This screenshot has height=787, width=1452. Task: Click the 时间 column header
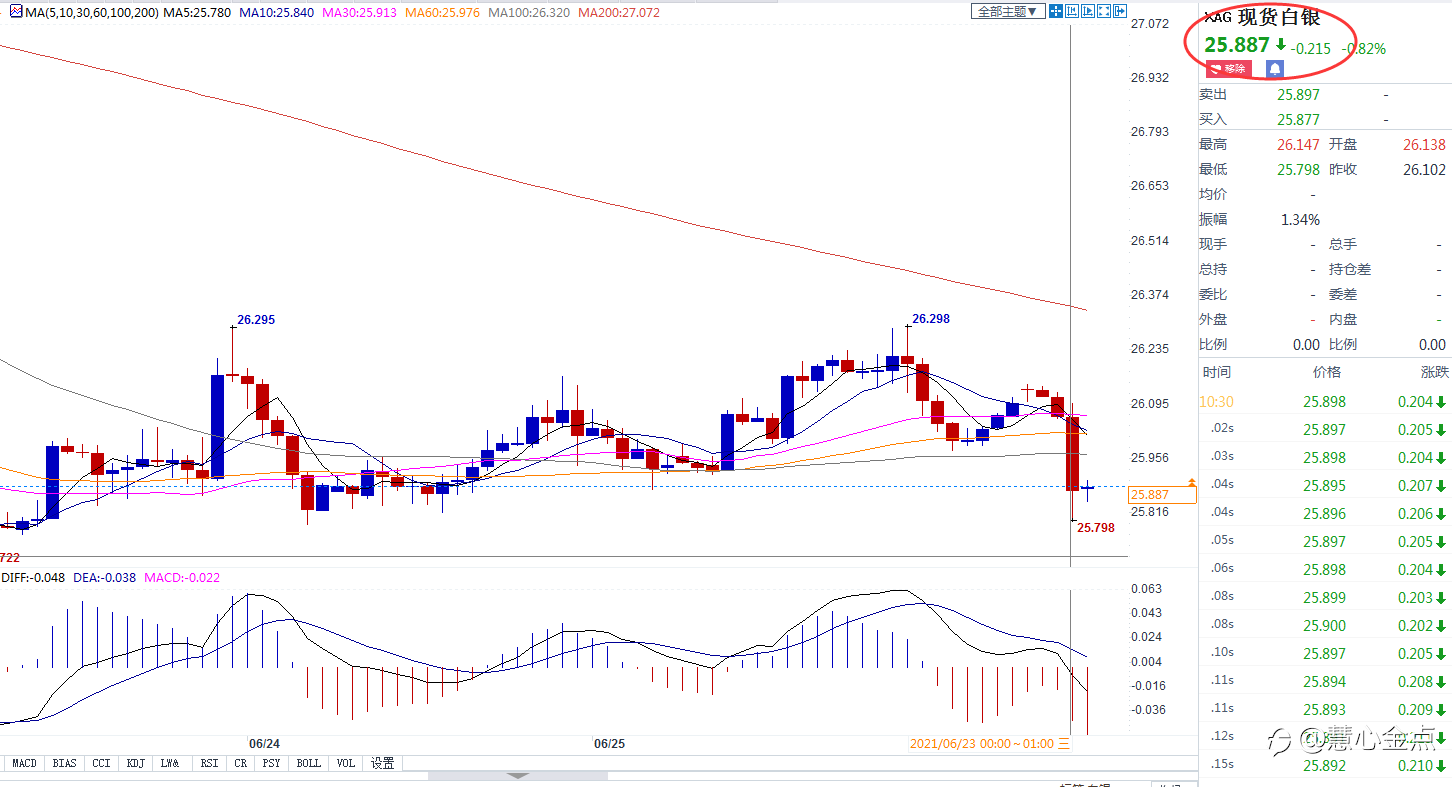(1217, 372)
